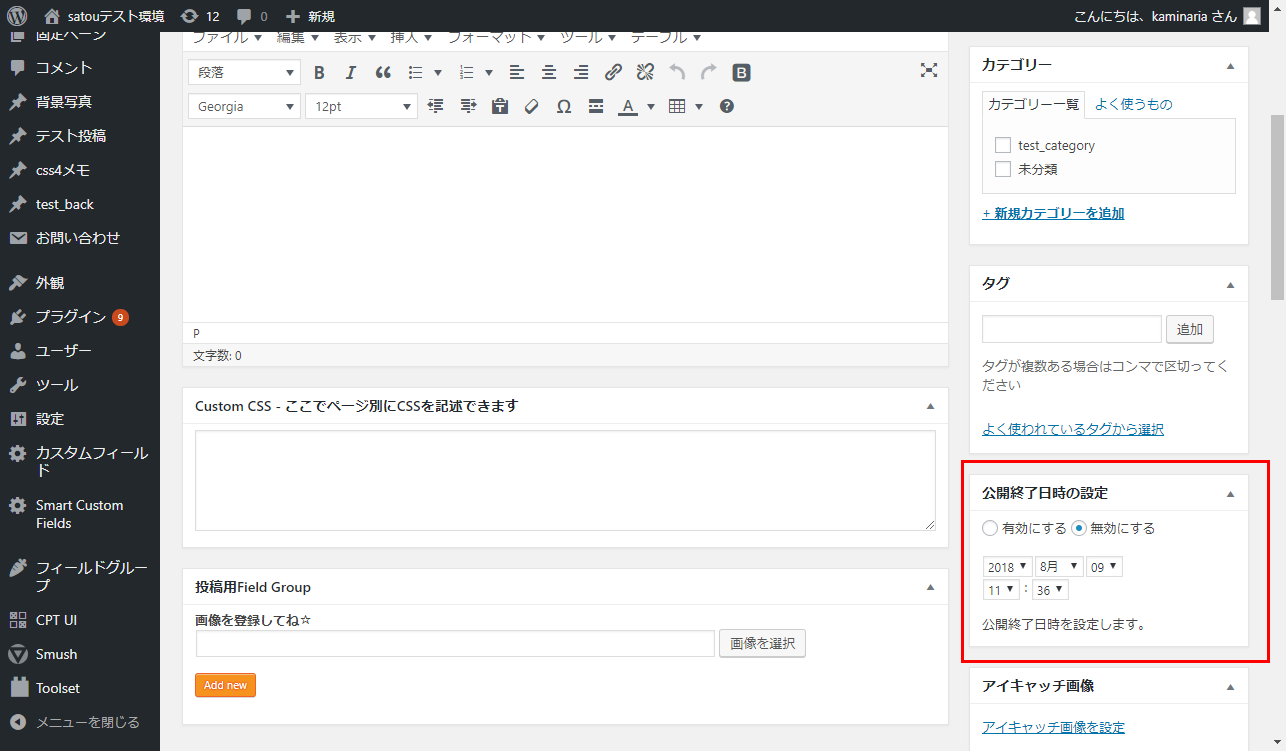This screenshot has height=751, width=1286.
Task: Open the 8月 month dropdown
Action: coord(1059,567)
